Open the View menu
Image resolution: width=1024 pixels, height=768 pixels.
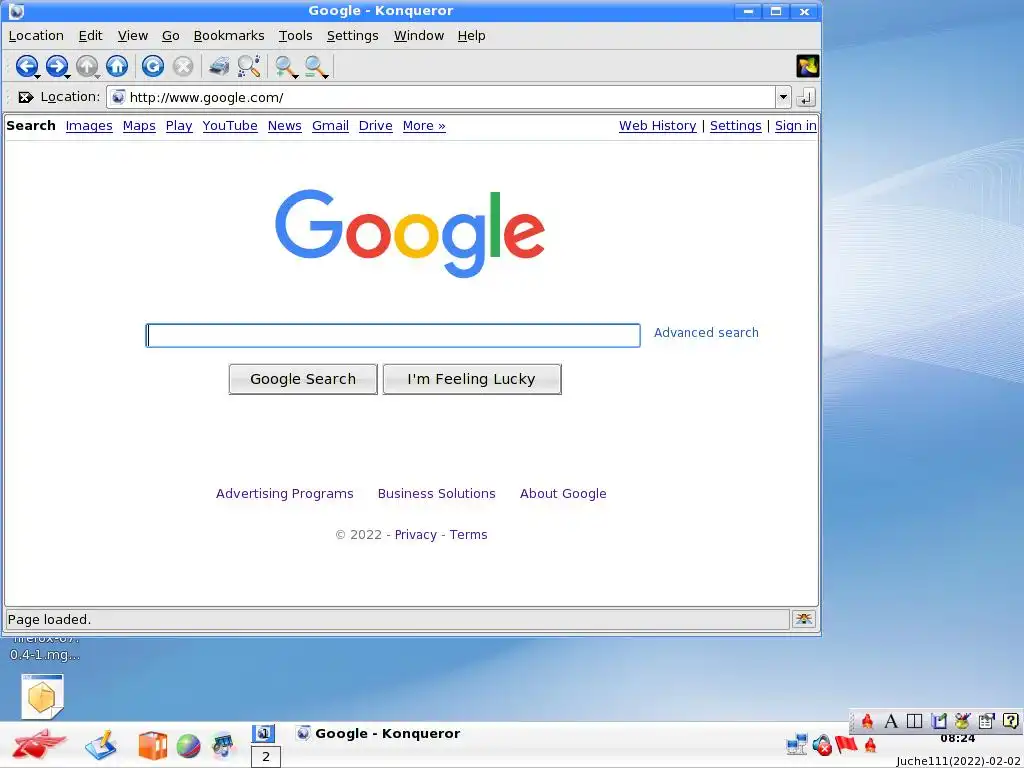(133, 35)
